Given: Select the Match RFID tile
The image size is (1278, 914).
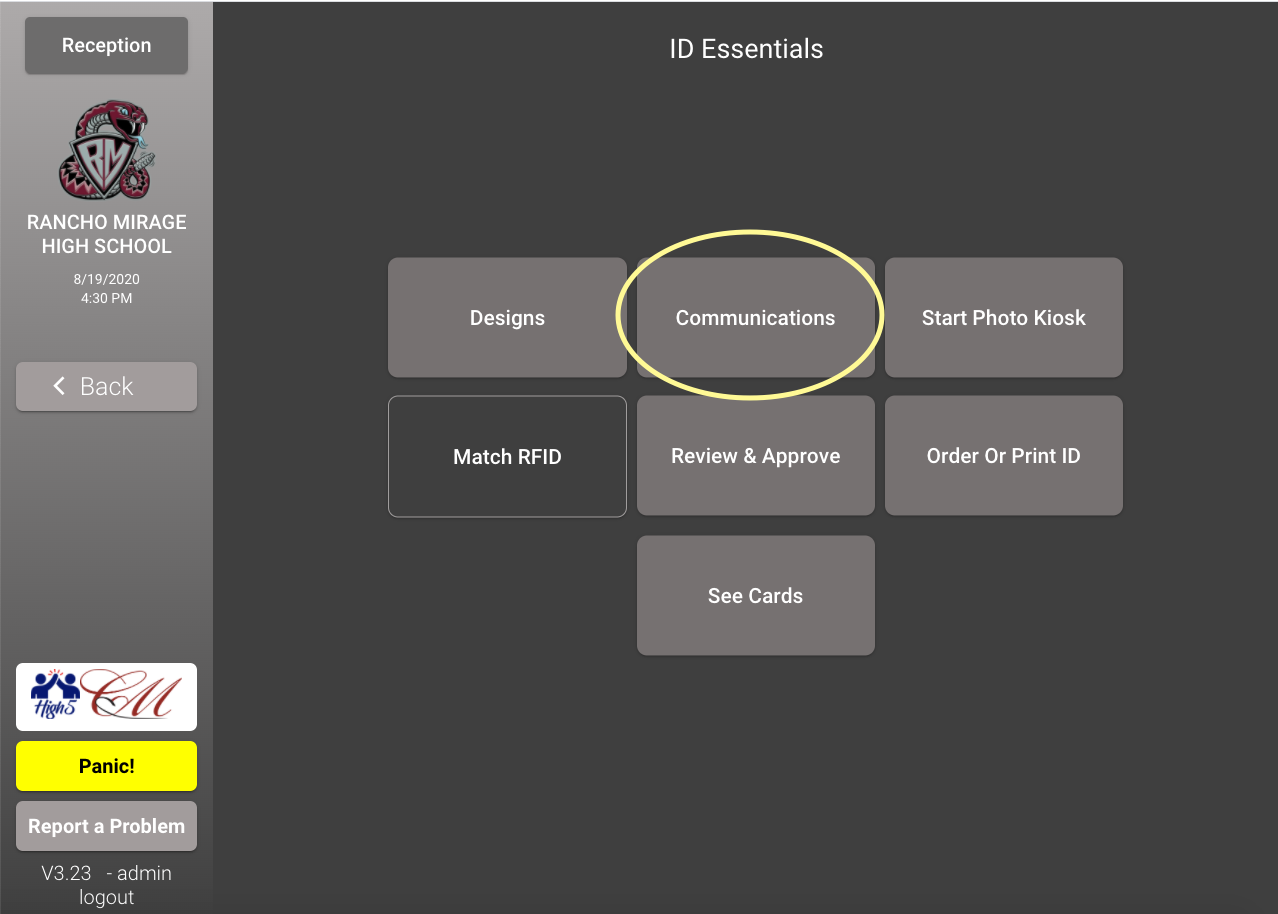Looking at the screenshot, I should tap(507, 457).
